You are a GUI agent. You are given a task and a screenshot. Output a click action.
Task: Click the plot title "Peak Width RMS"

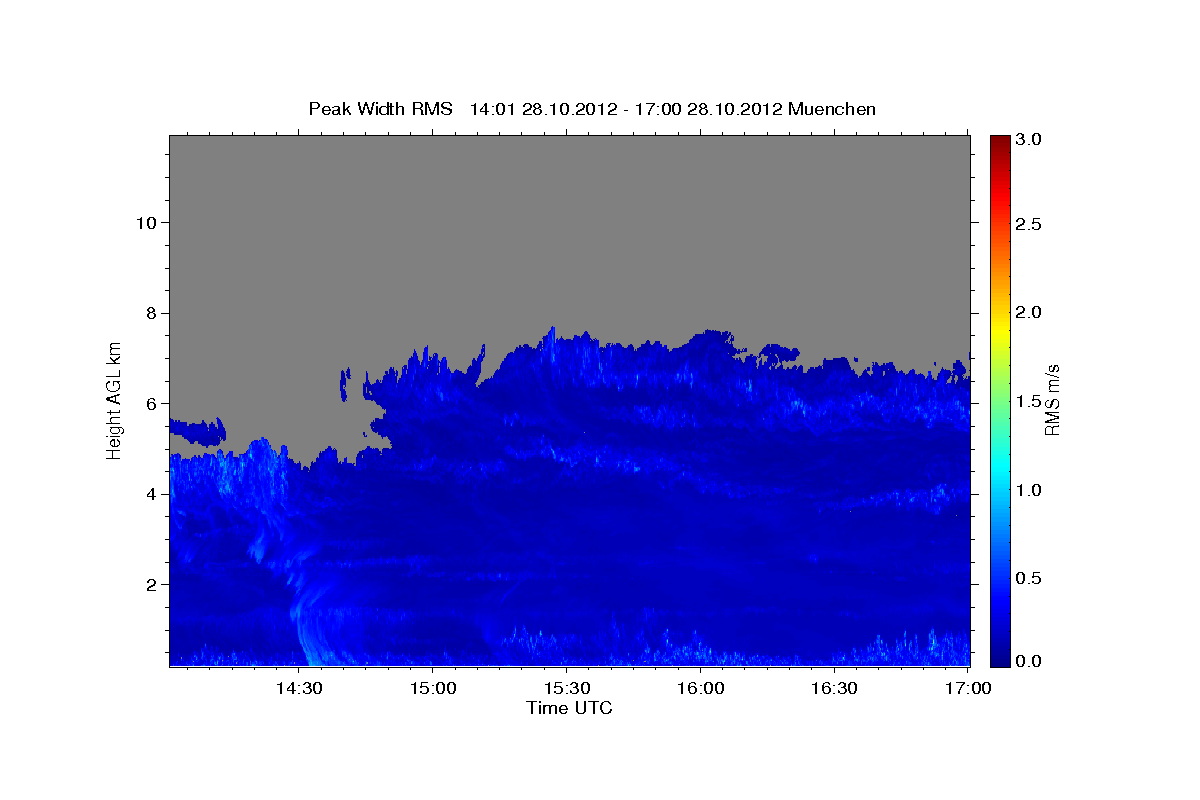click(380, 109)
